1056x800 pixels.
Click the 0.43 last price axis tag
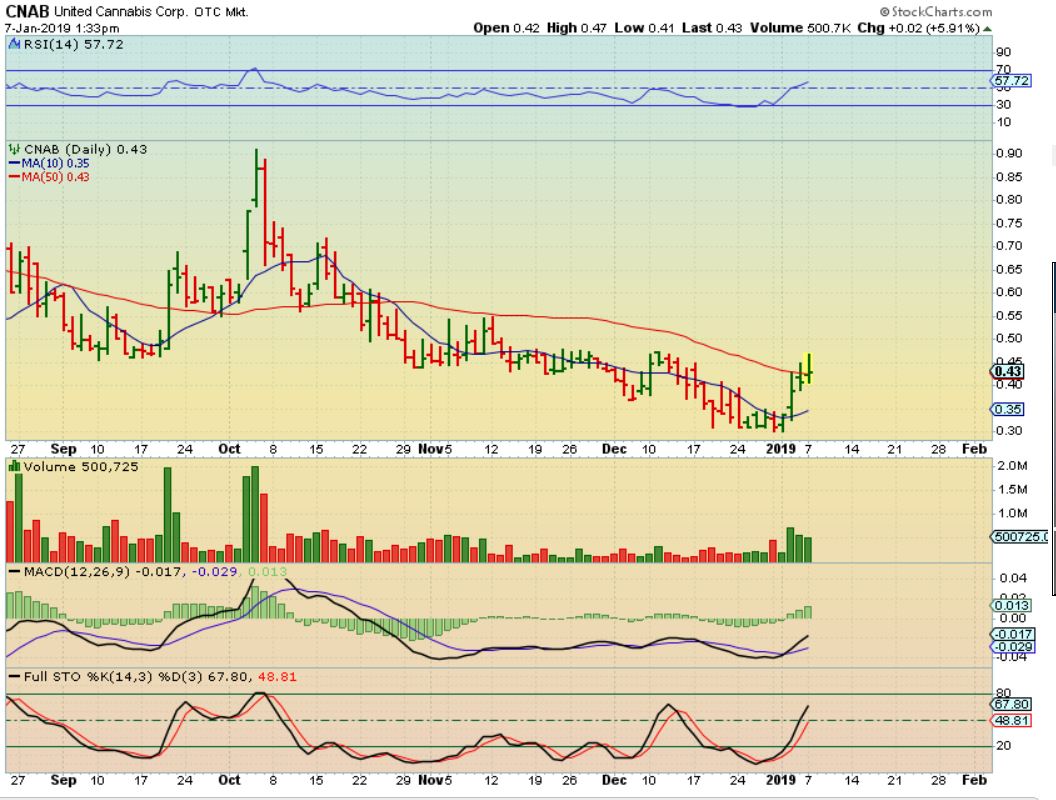click(x=1008, y=371)
